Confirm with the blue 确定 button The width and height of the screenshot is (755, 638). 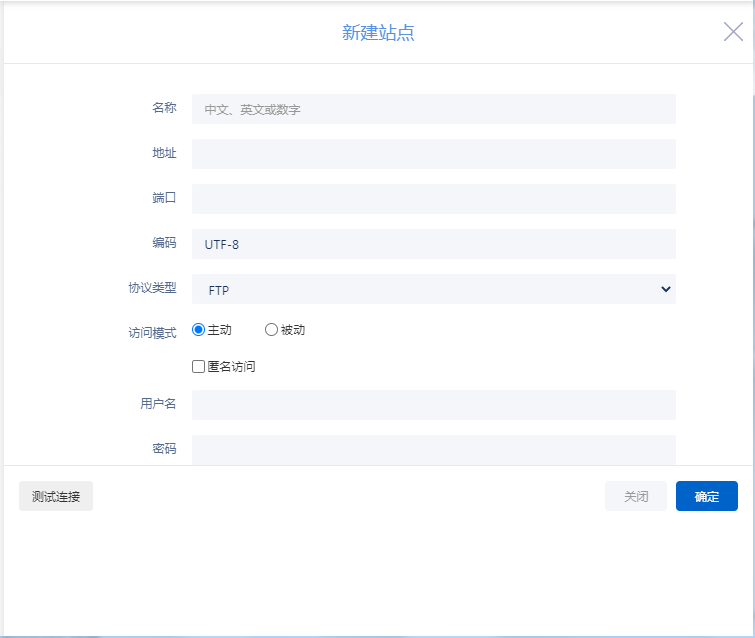coord(706,496)
